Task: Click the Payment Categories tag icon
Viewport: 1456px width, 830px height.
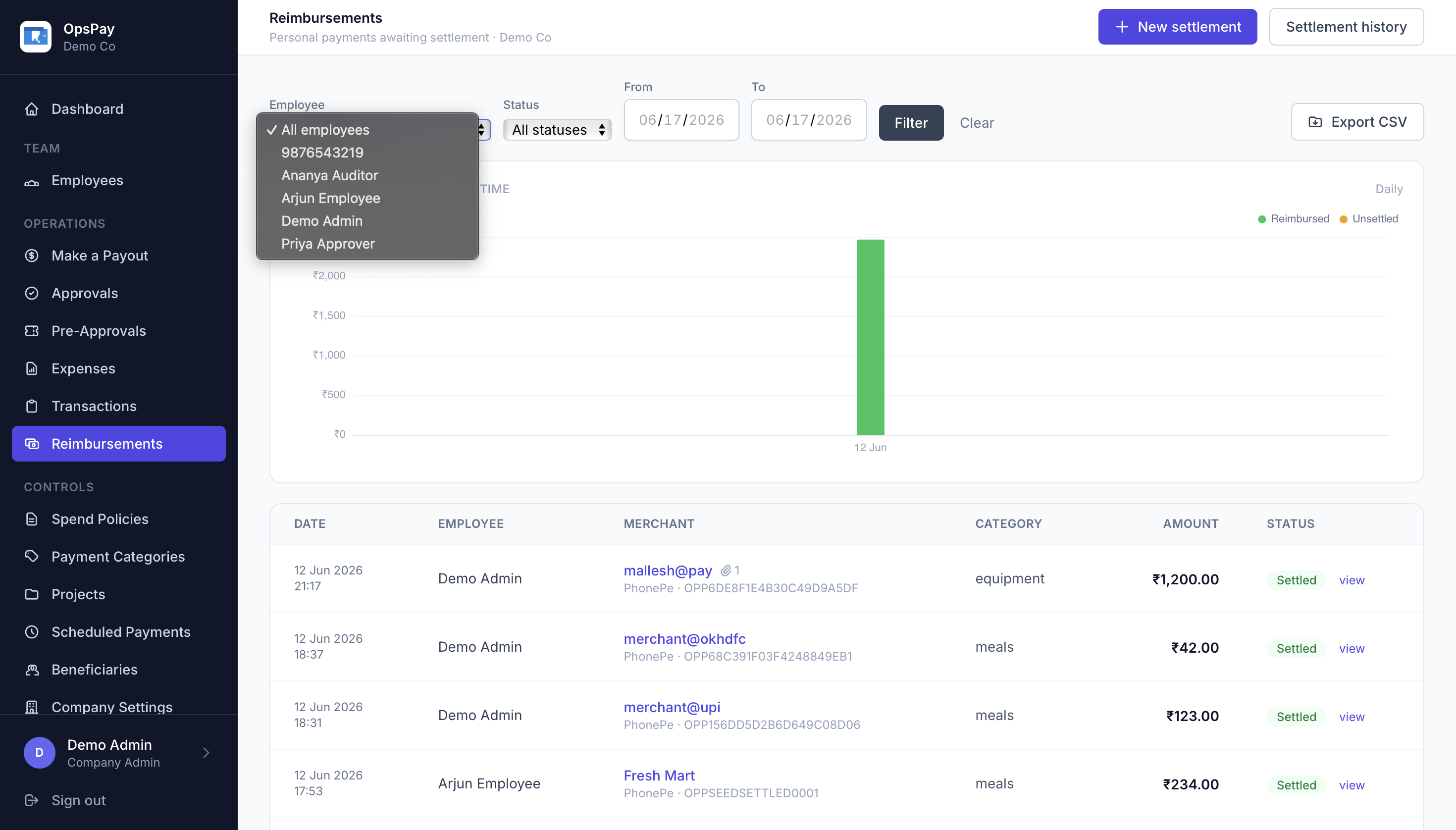Action: pyautogui.click(x=32, y=557)
